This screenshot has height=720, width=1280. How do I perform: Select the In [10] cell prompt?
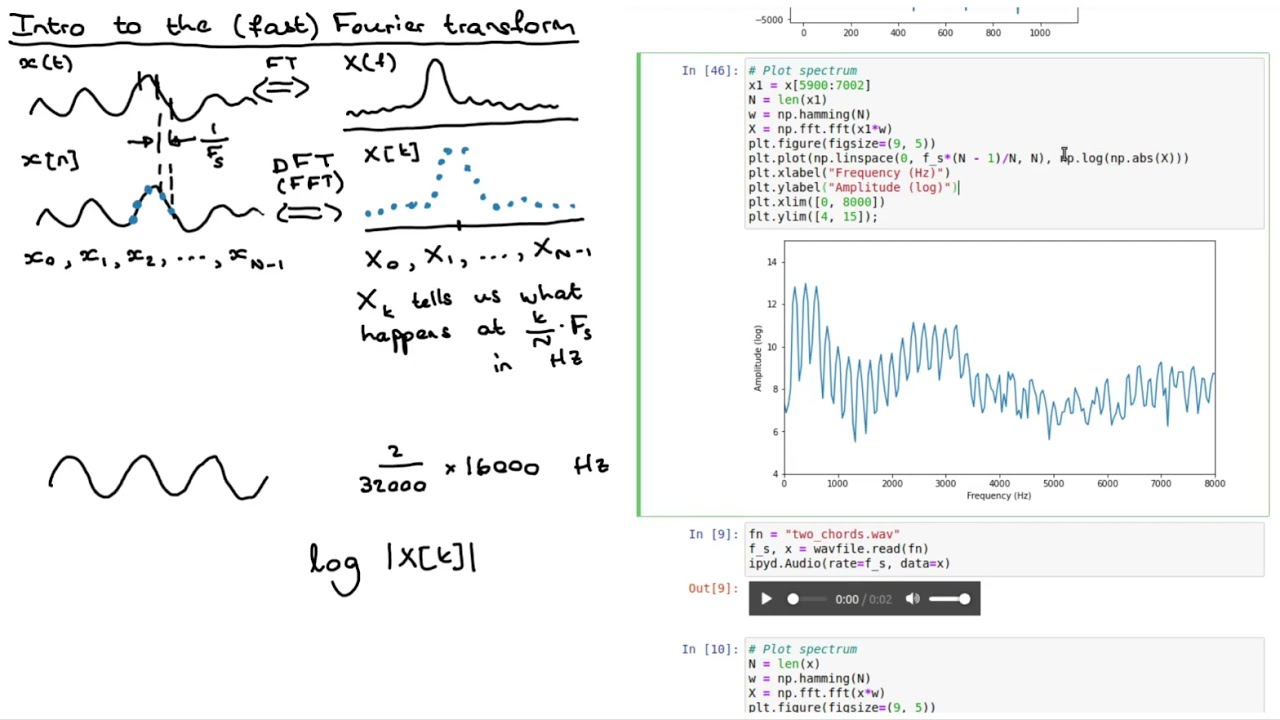[x=709, y=649]
